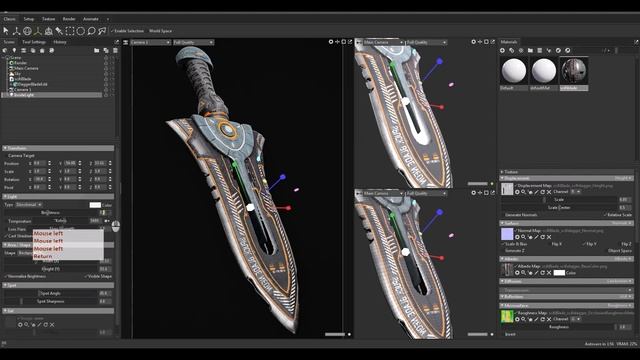The image size is (640, 360).
Task: Clear the Displacement Map with its X icon
Action: click(549, 192)
